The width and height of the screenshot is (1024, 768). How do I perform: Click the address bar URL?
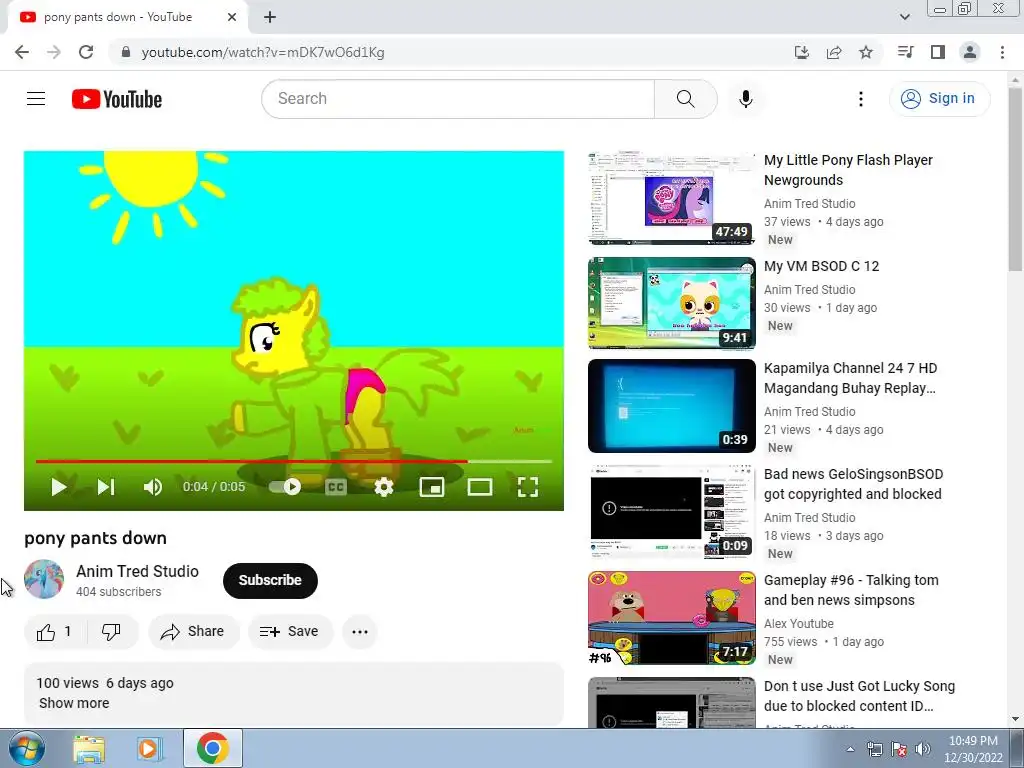coord(263,52)
